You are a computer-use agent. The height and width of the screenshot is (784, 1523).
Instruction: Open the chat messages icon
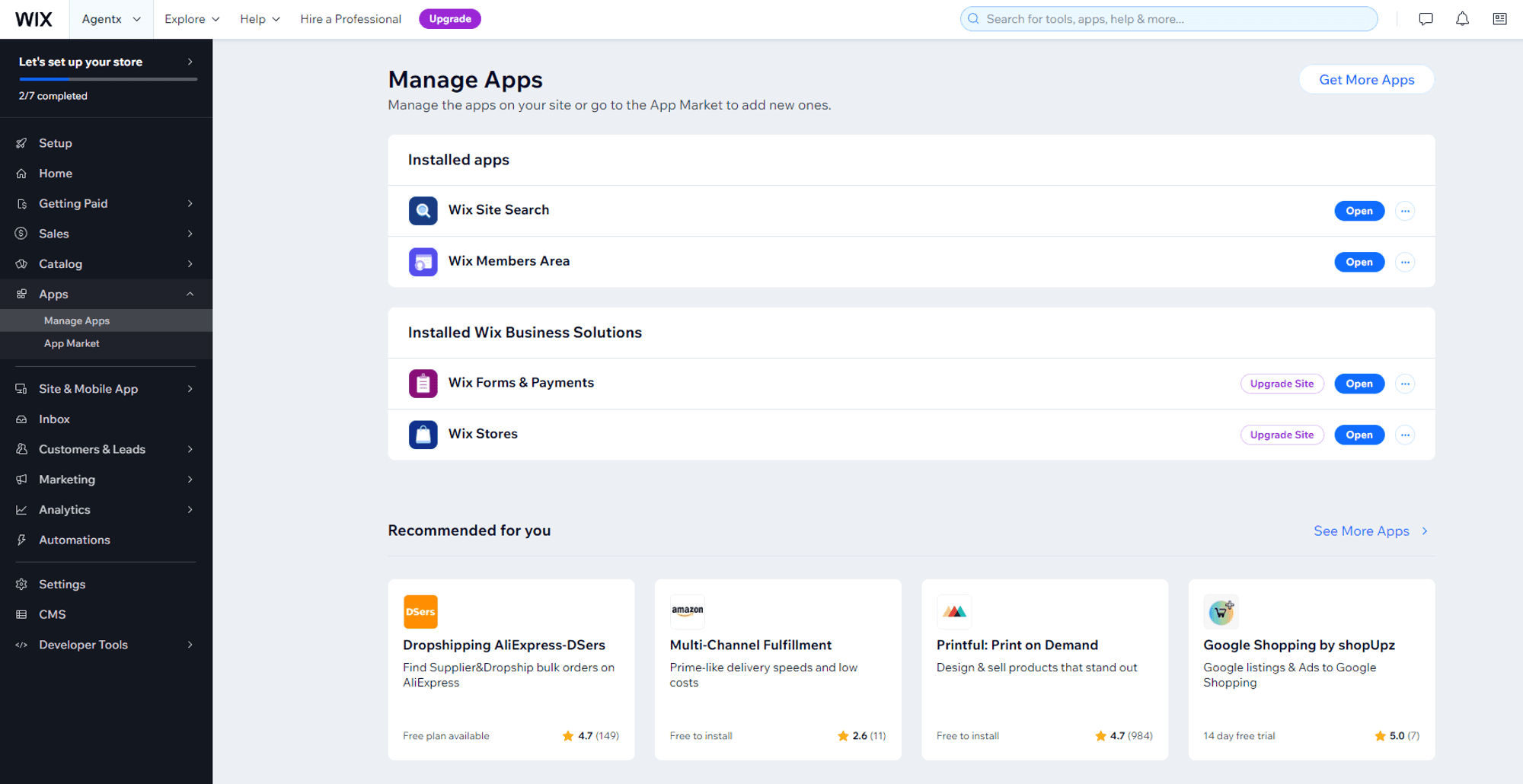(1426, 19)
